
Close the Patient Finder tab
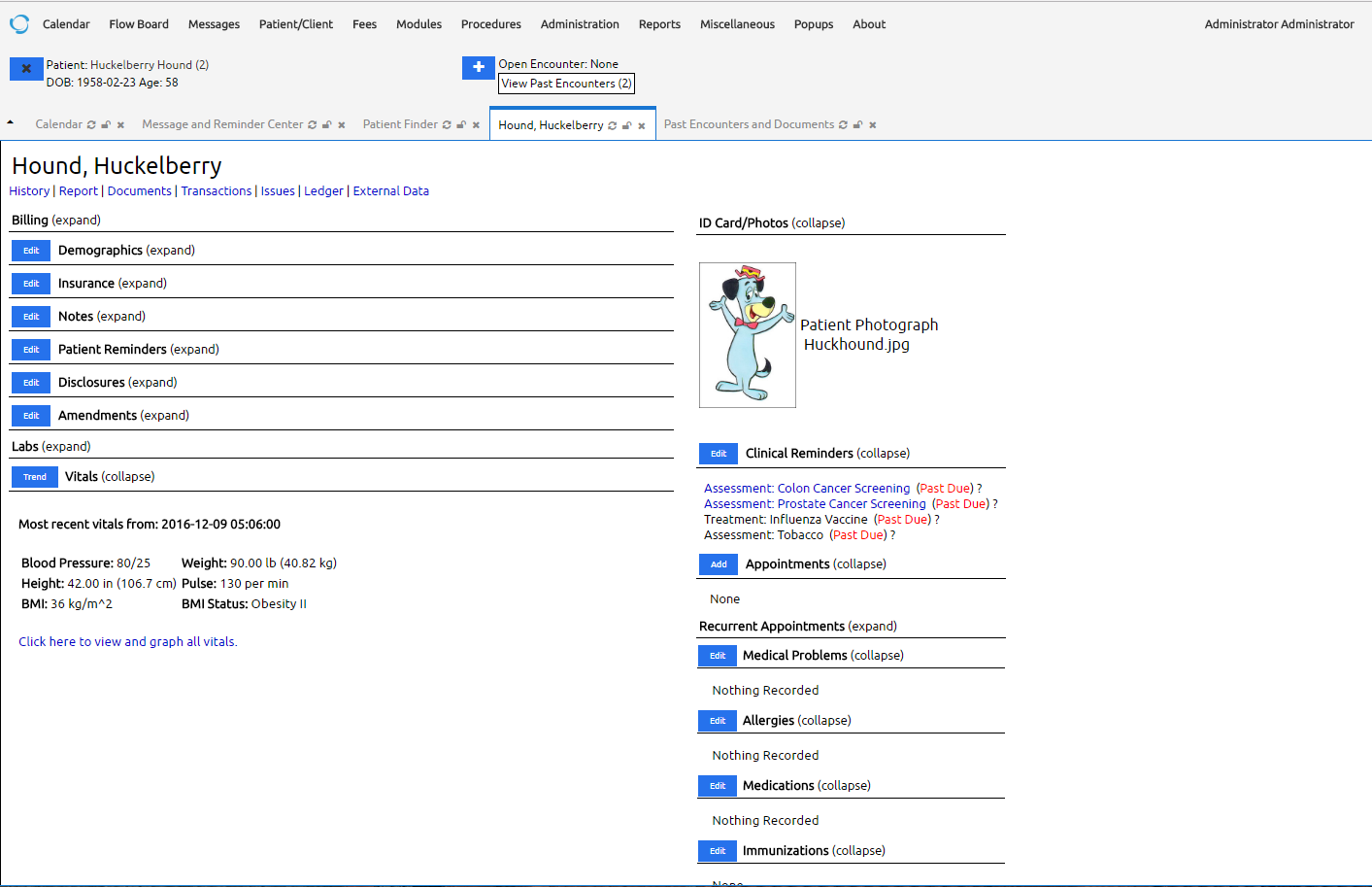pyautogui.click(x=476, y=125)
